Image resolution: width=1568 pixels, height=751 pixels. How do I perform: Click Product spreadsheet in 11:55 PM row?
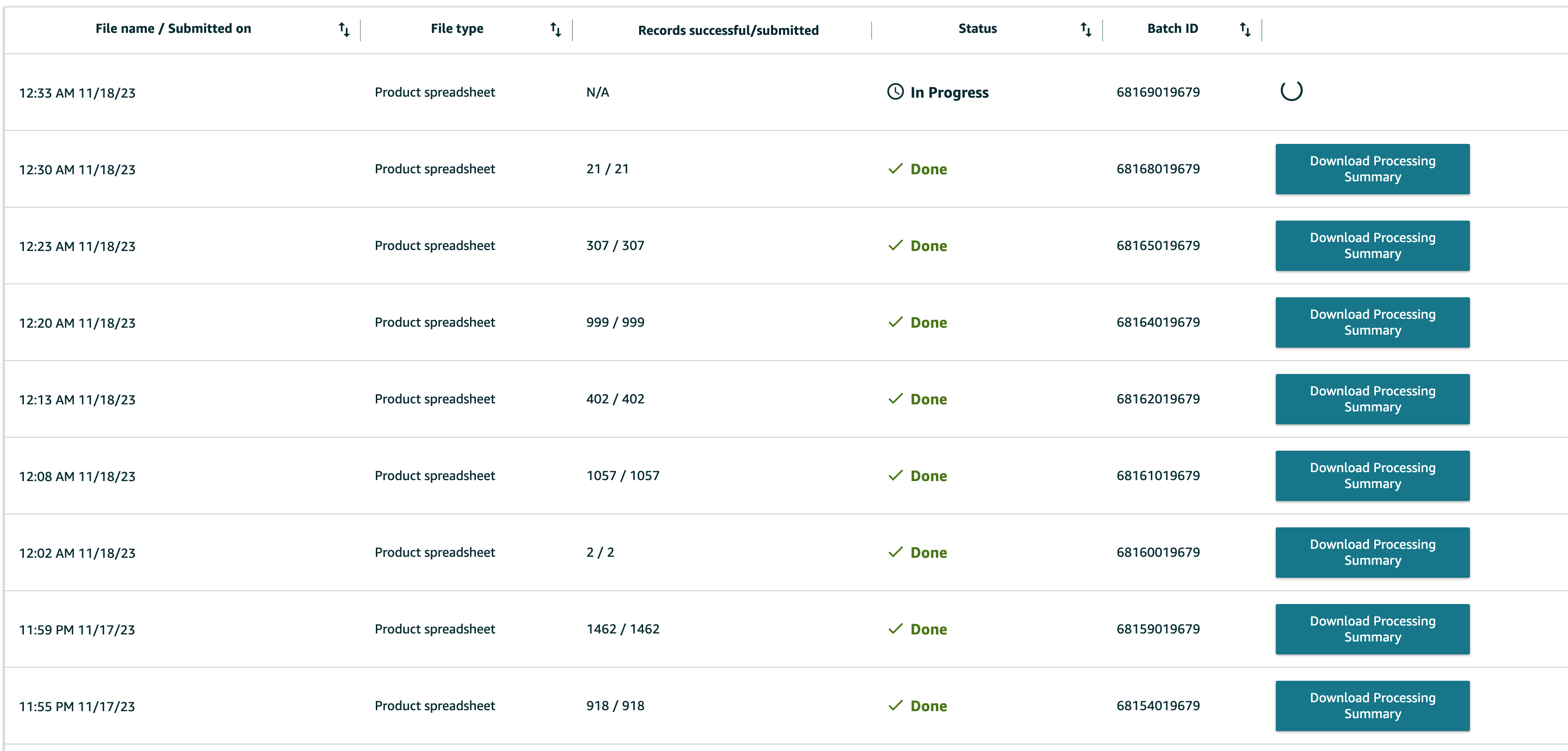point(435,707)
